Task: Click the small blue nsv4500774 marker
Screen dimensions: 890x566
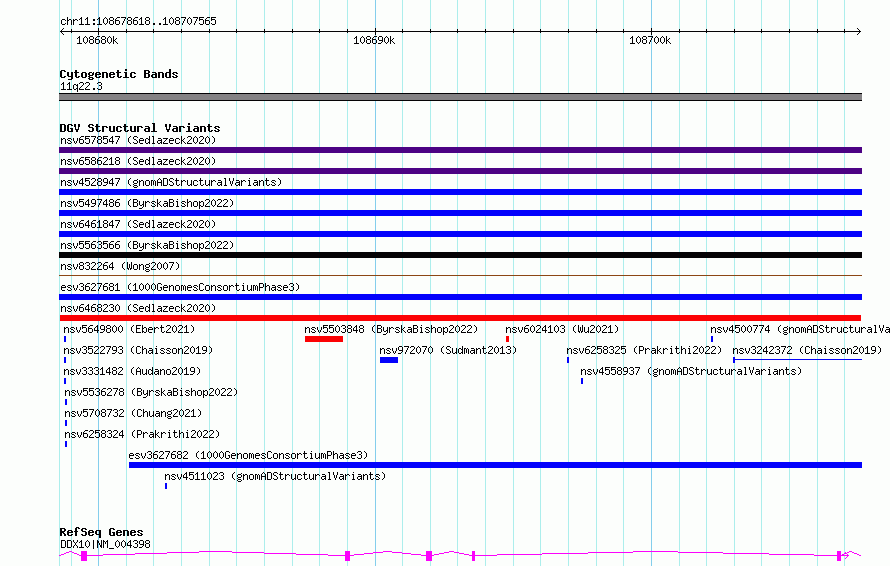Action: pos(712,339)
